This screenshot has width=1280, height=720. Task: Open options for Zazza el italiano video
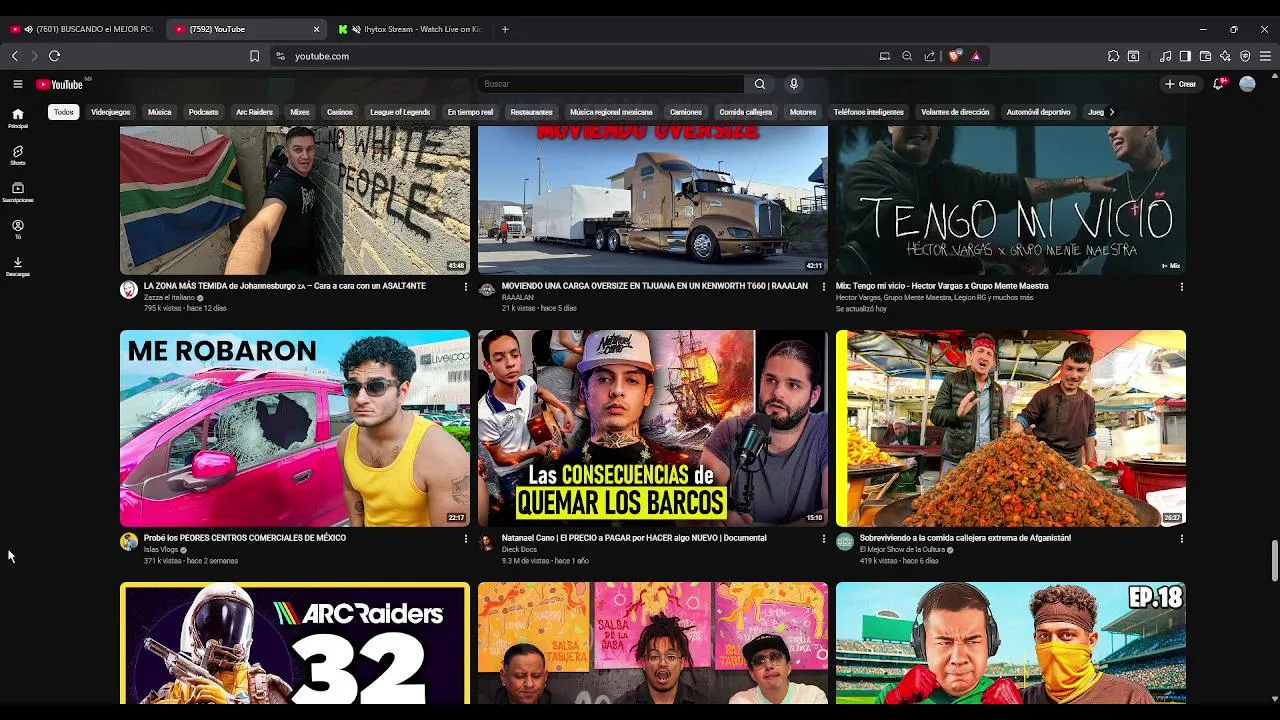pyautogui.click(x=465, y=286)
